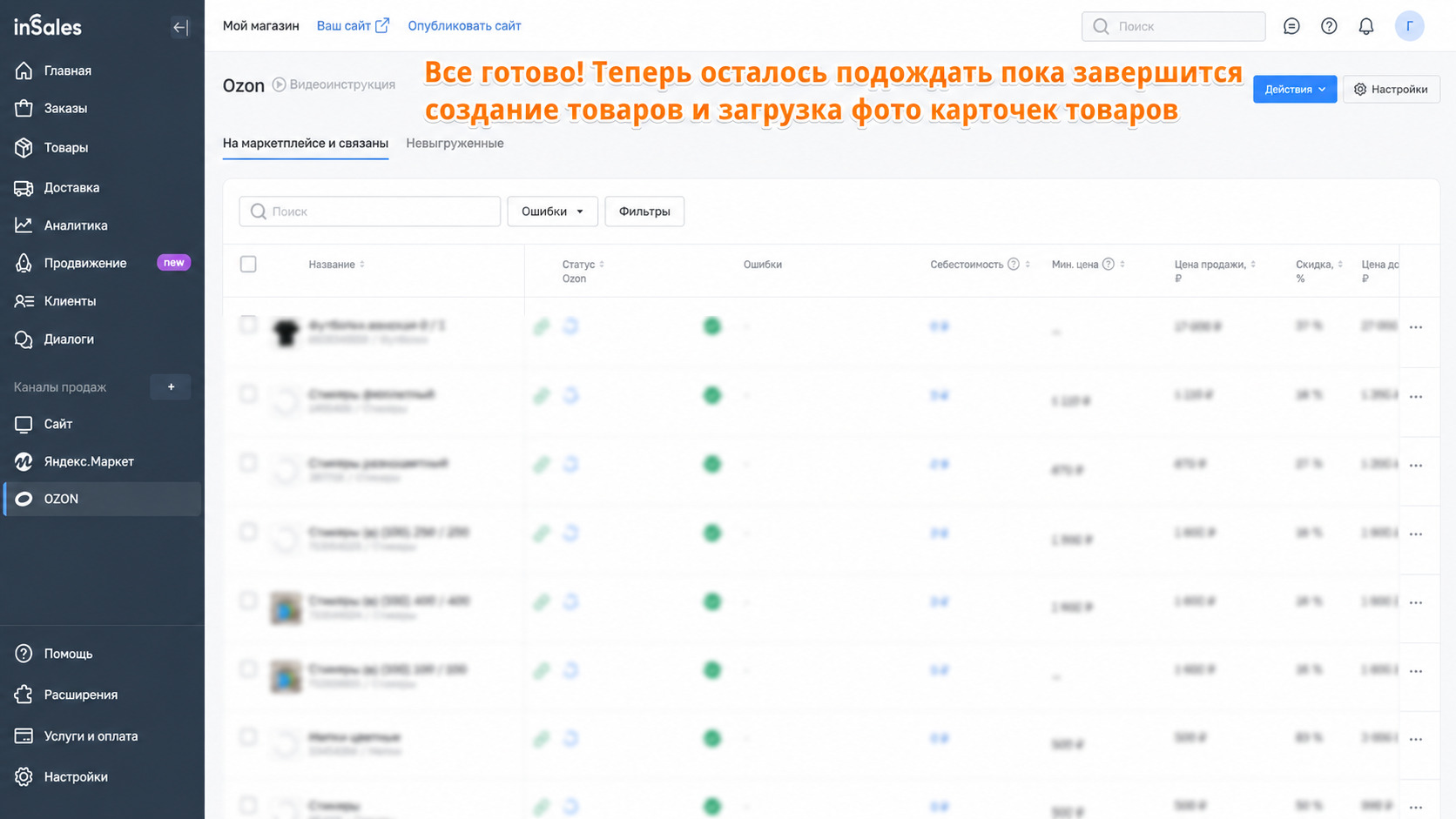Focus the product Поиск field above table
Image resolution: width=1456 pixels, height=819 pixels.
370,211
